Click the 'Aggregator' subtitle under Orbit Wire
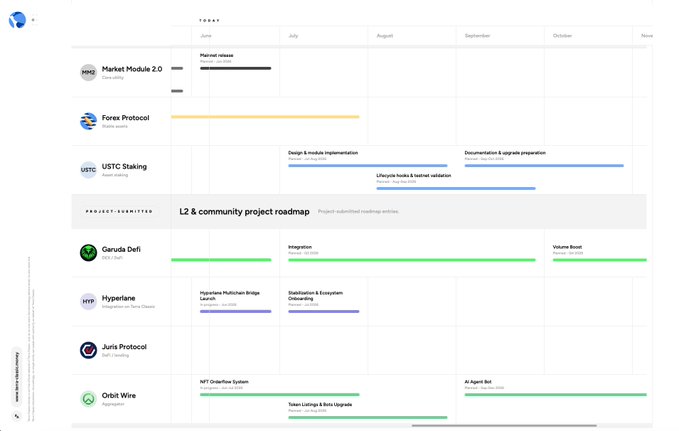679x431 pixels. (x=113, y=404)
